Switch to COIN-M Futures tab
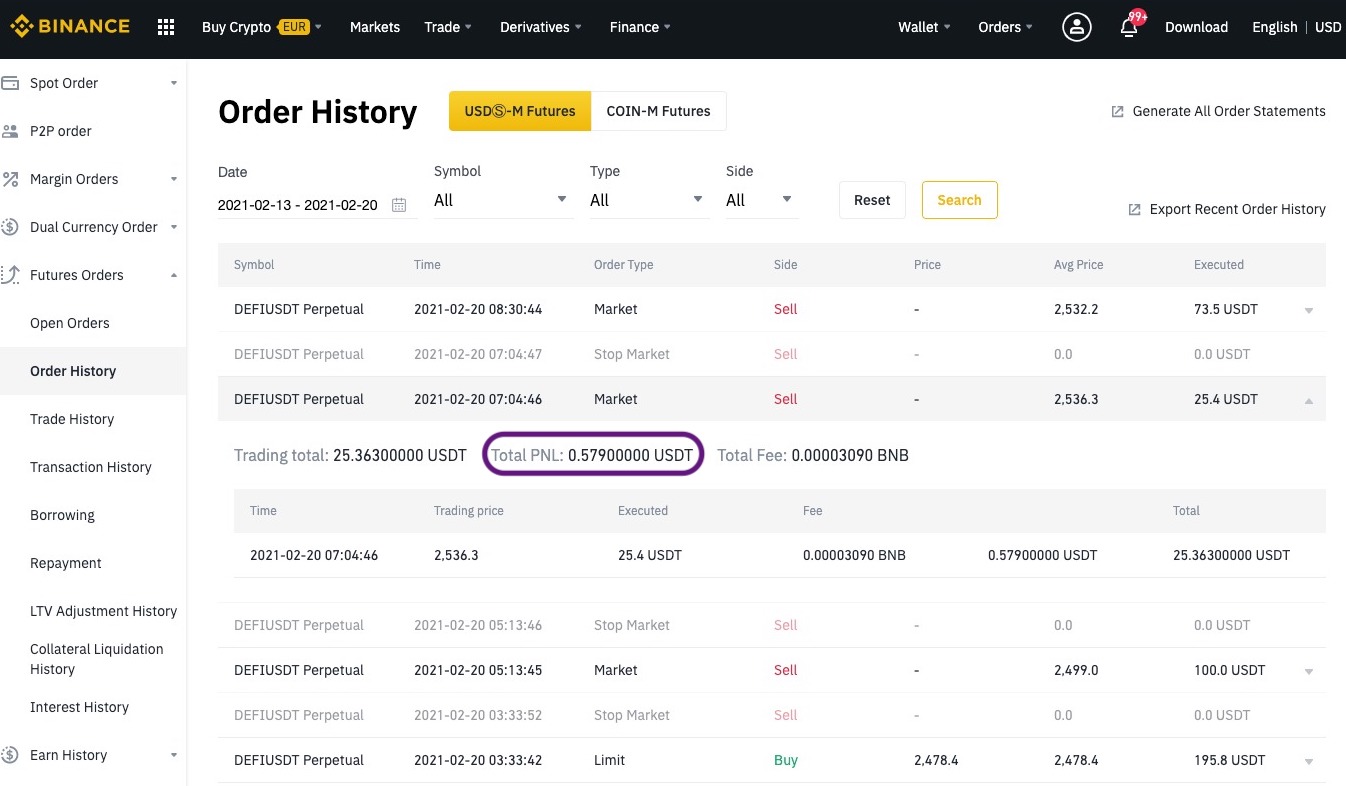The width and height of the screenshot is (1346, 786). pyautogui.click(x=658, y=111)
